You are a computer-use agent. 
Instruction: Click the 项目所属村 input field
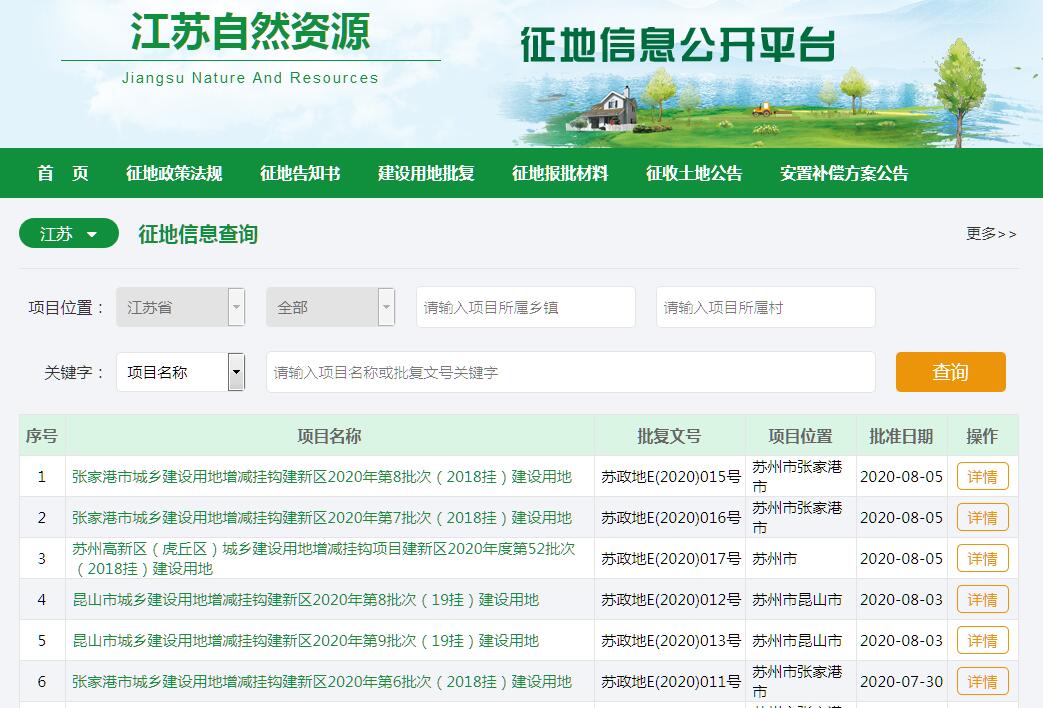pos(766,307)
